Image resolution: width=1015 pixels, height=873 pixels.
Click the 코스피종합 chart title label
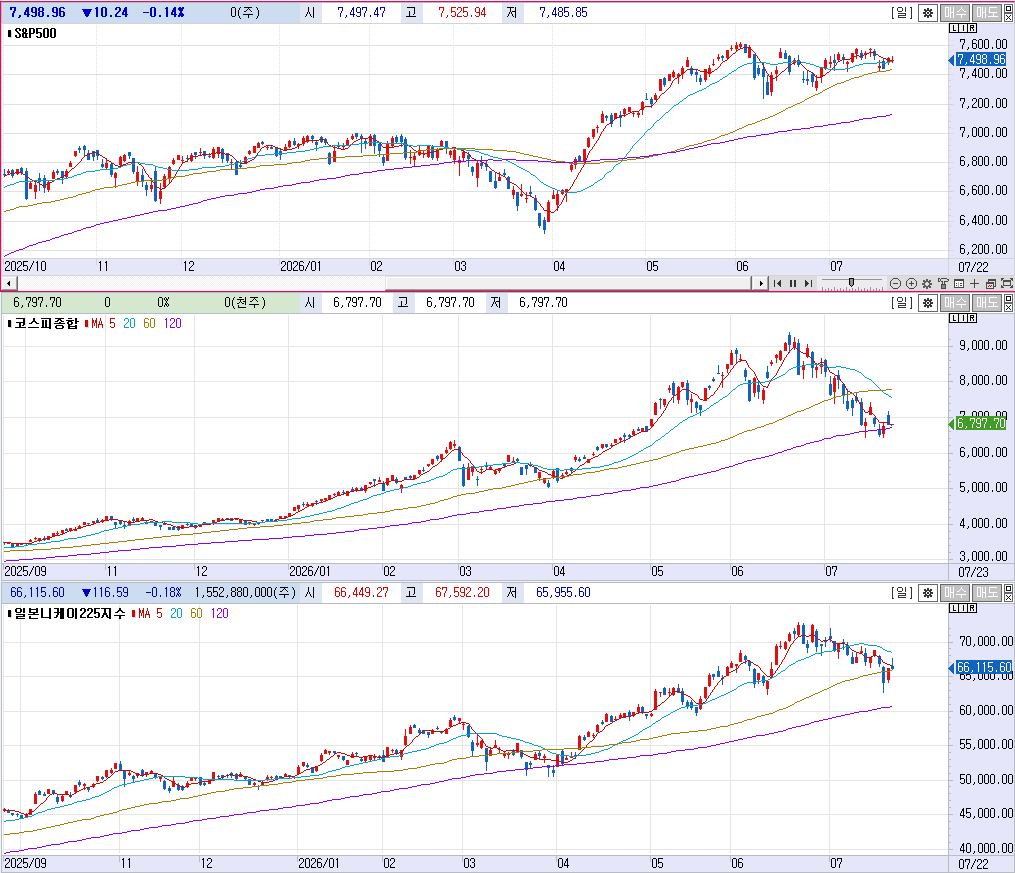click(46, 323)
